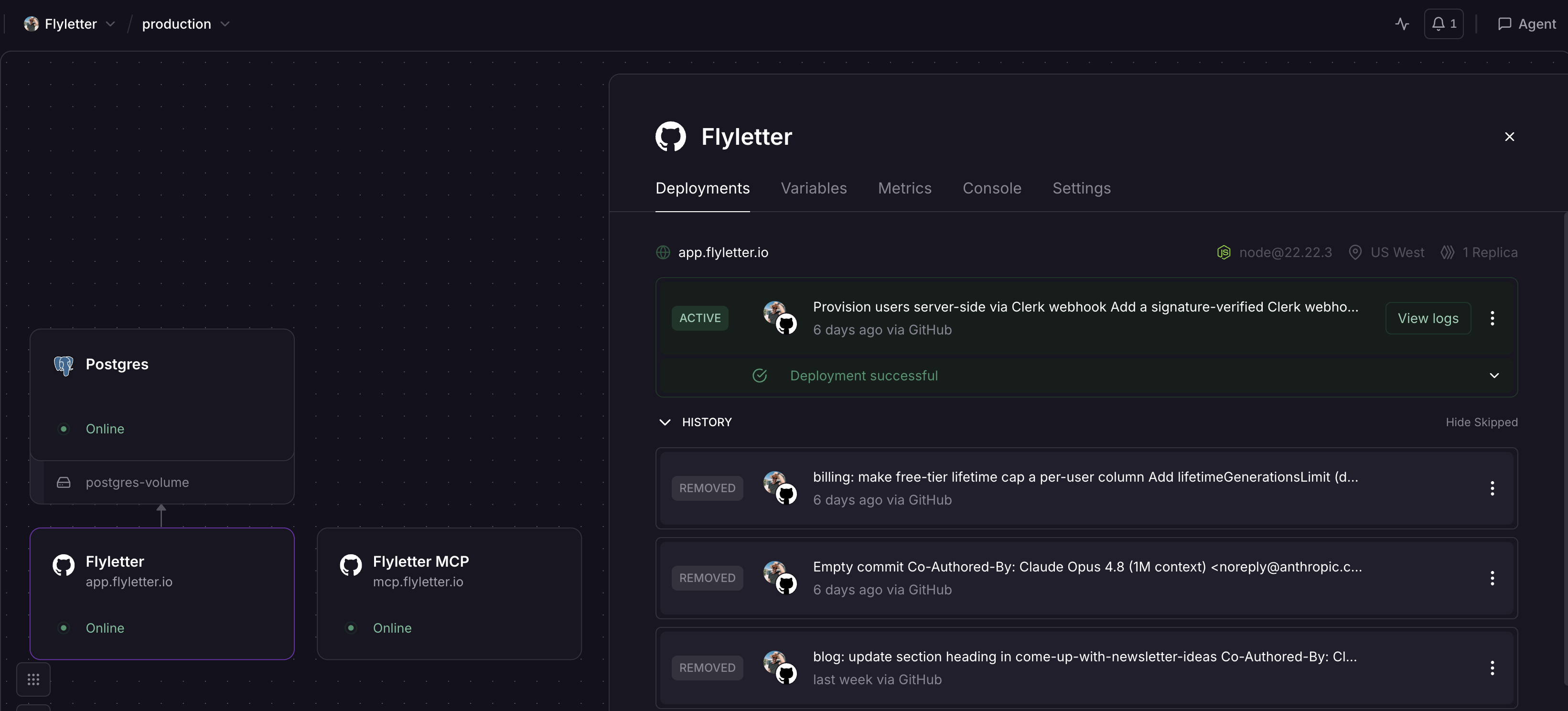Select the Postgres service card
This screenshot has width=1568, height=711.
162,395
